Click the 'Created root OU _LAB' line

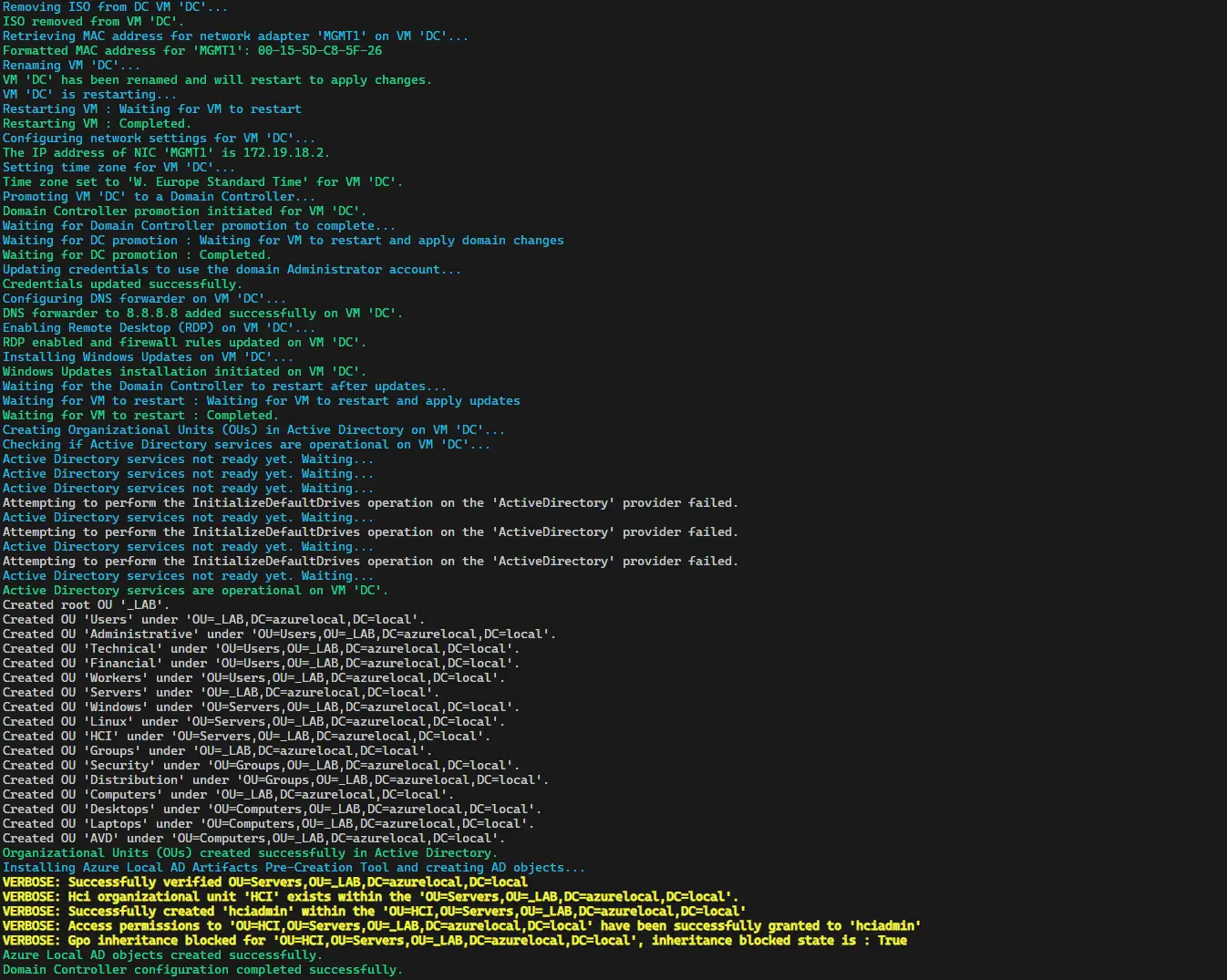[x=86, y=605]
